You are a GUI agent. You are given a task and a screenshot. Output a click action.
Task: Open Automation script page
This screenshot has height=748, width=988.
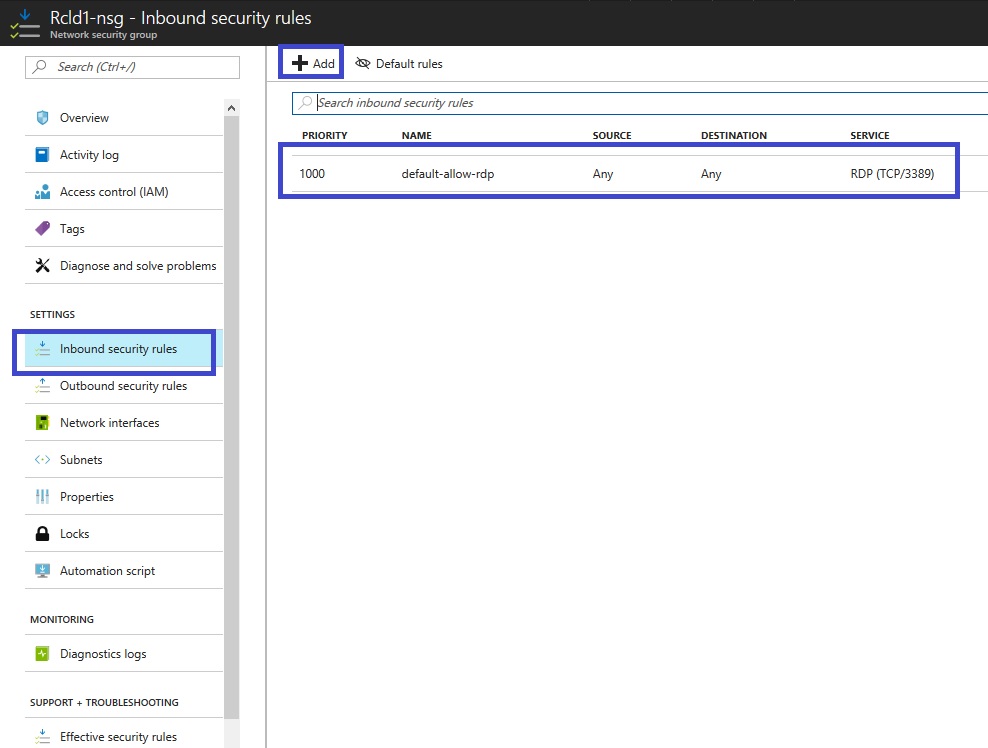107,571
